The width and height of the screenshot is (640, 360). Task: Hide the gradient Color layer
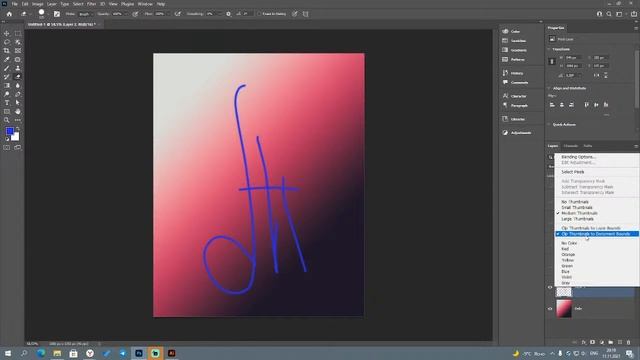click(x=550, y=309)
